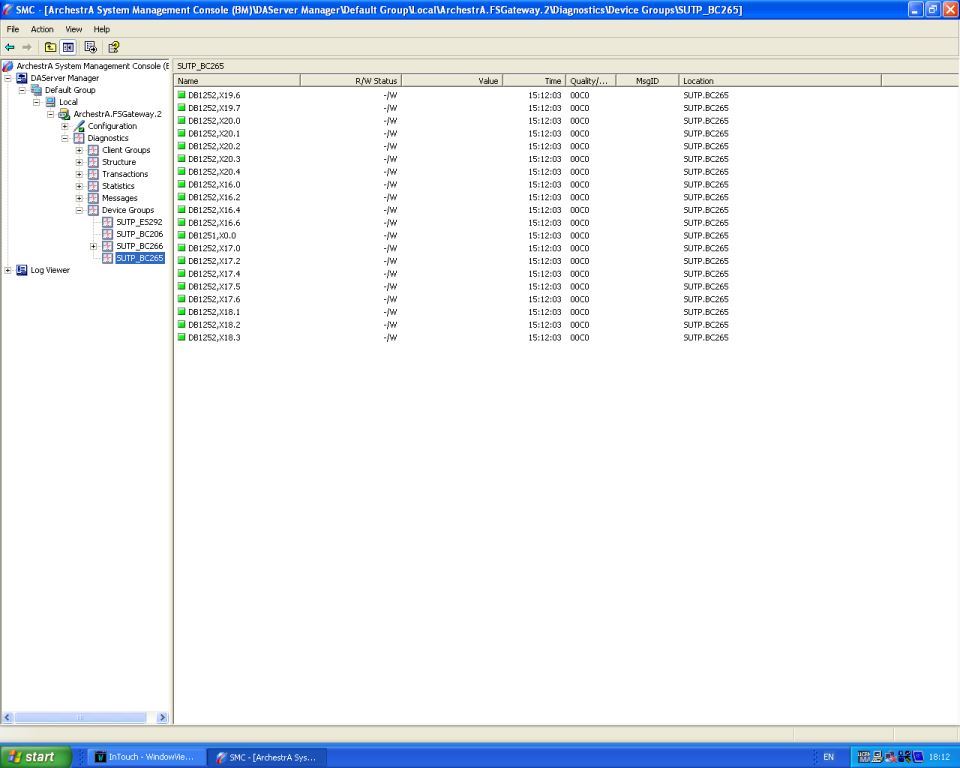Screen dimensions: 960x768
Task: Expand the SUTP_BC266 device group
Action: click(94, 246)
